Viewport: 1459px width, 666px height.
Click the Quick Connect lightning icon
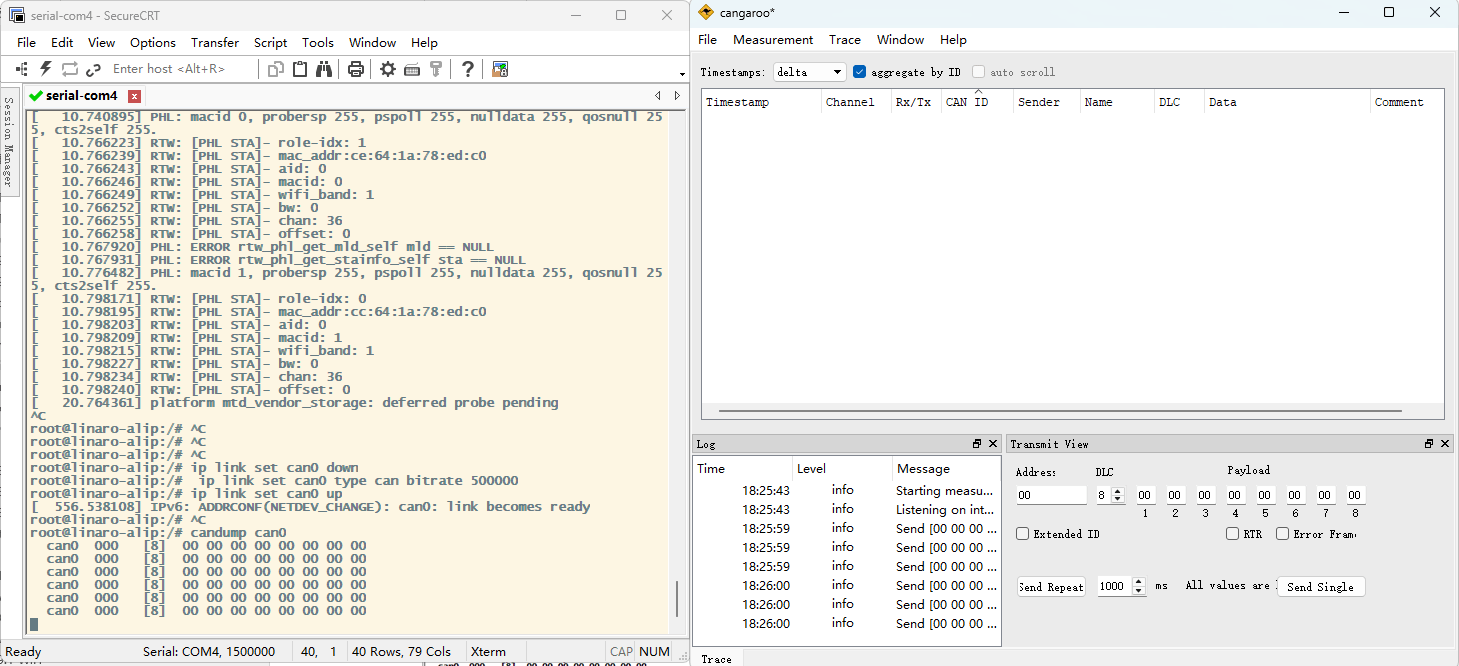45,69
